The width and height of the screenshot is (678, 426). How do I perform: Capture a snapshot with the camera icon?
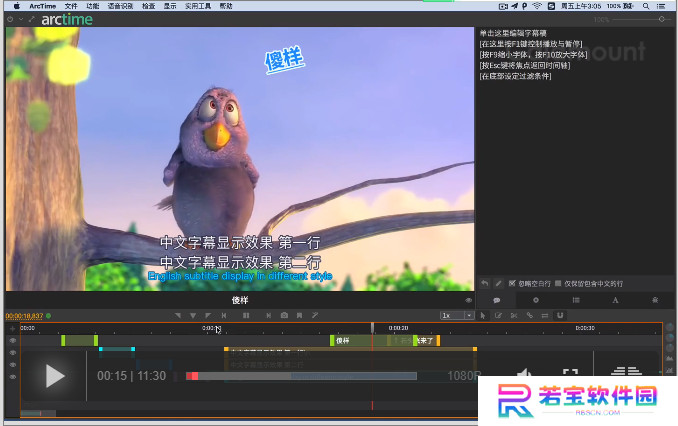coord(284,316)
